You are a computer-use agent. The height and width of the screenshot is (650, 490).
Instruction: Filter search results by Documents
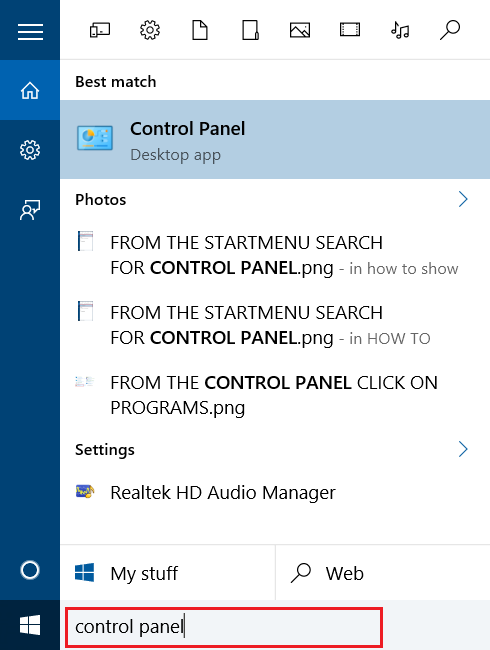(200, 30)
